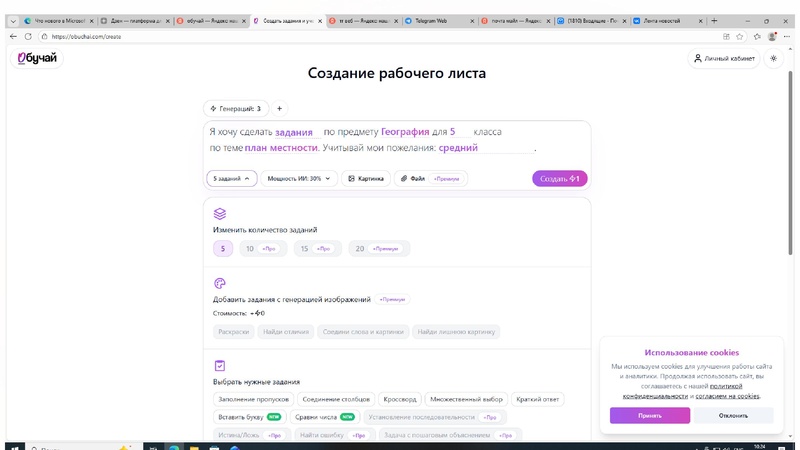Toggle Множественный выбор task

(x=466, y=399)
